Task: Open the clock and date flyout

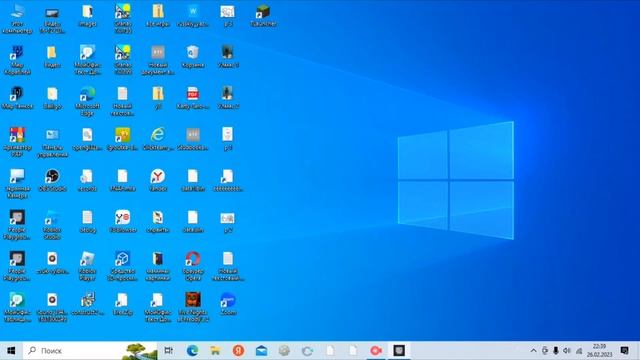Action: coord(600,351)
